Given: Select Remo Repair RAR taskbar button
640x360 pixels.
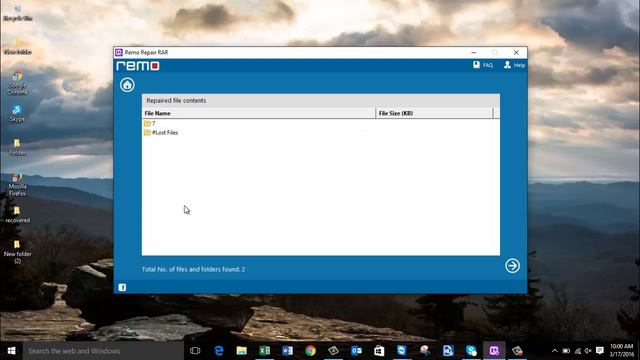Looking at the screenshot, I should 494,351.
